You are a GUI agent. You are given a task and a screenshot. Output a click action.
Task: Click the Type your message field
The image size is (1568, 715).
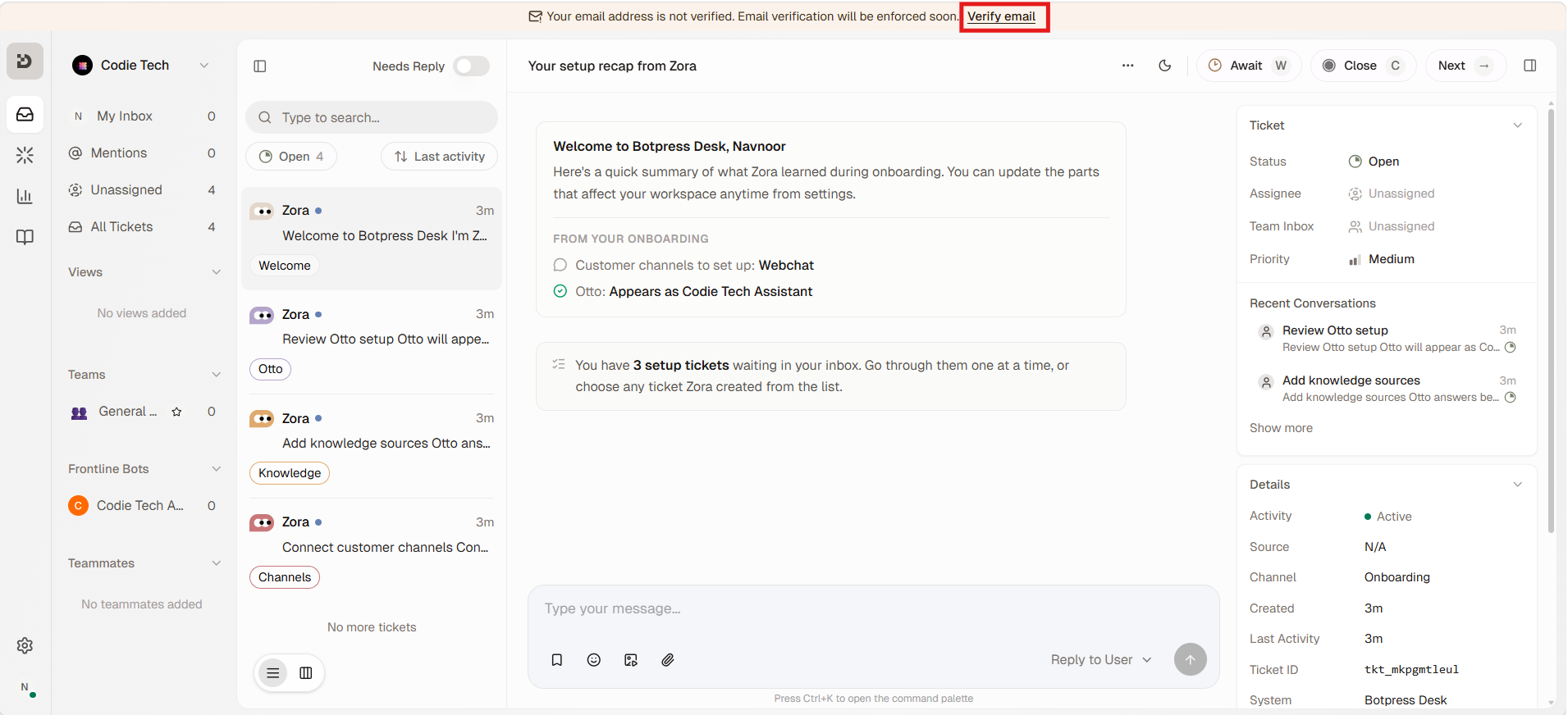click(x=873, y=609)
